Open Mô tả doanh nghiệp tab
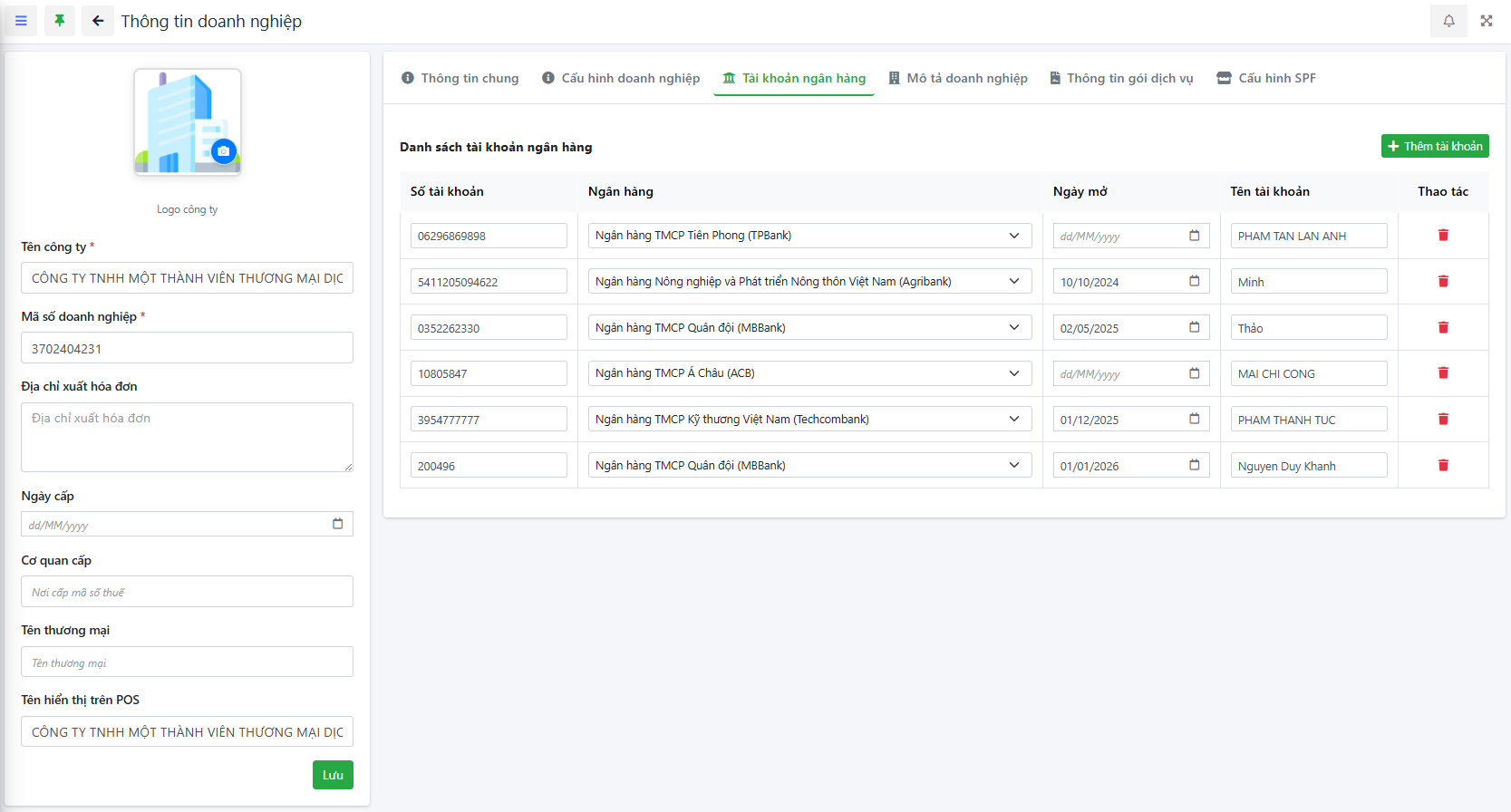Image resolution: width=1511 pixels, height=812 pixels. pos(958,79)
